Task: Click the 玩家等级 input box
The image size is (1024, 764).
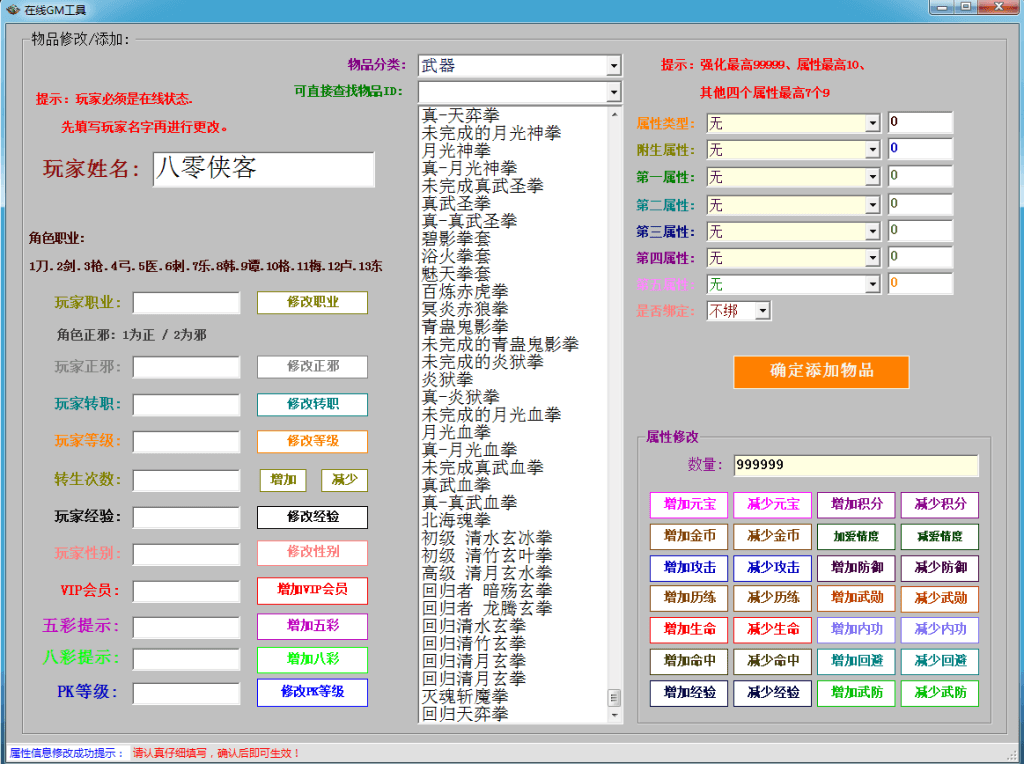Action: pyautogui.click(x=186, y=442)
